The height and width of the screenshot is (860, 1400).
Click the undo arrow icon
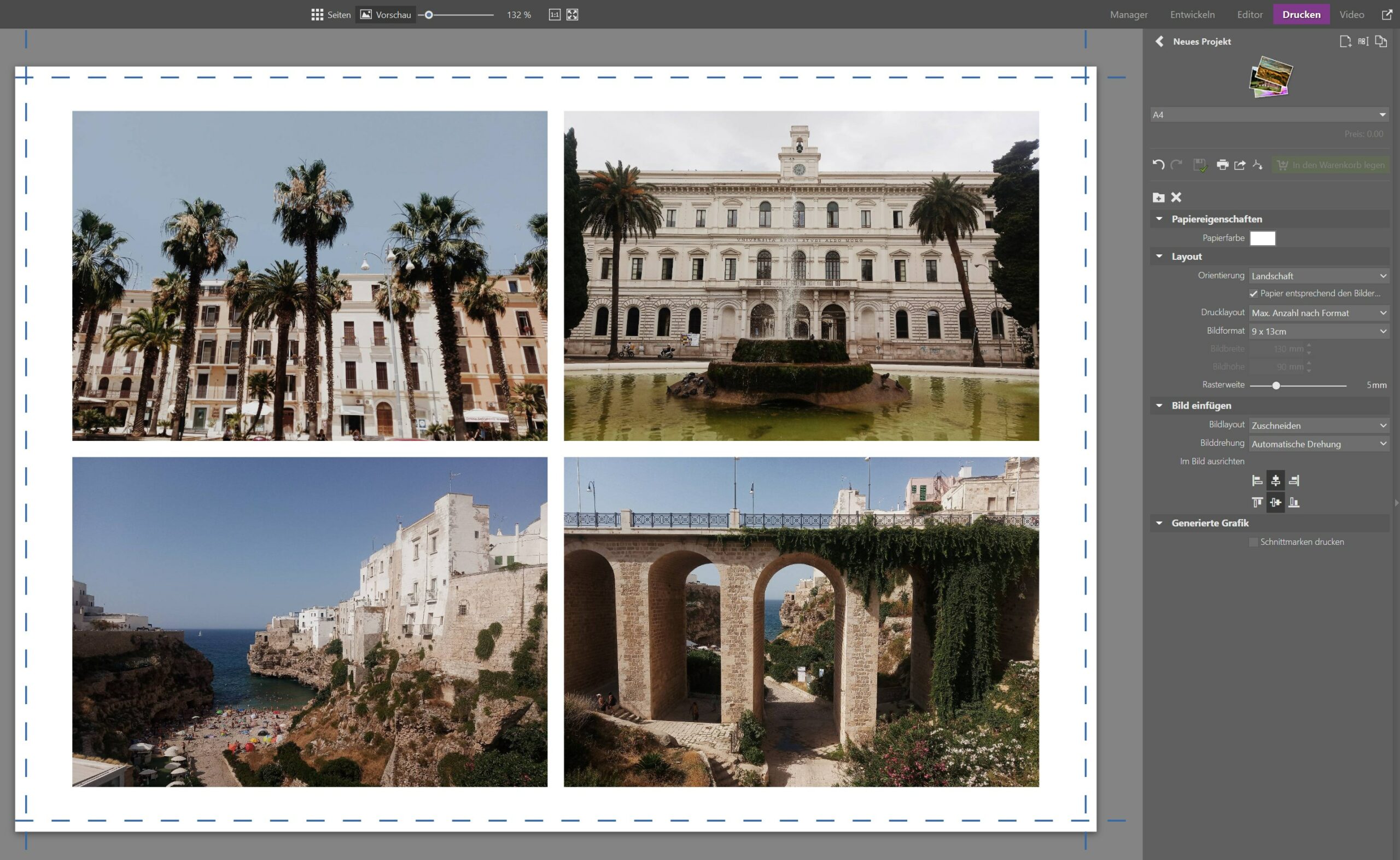coord(1158,165)
